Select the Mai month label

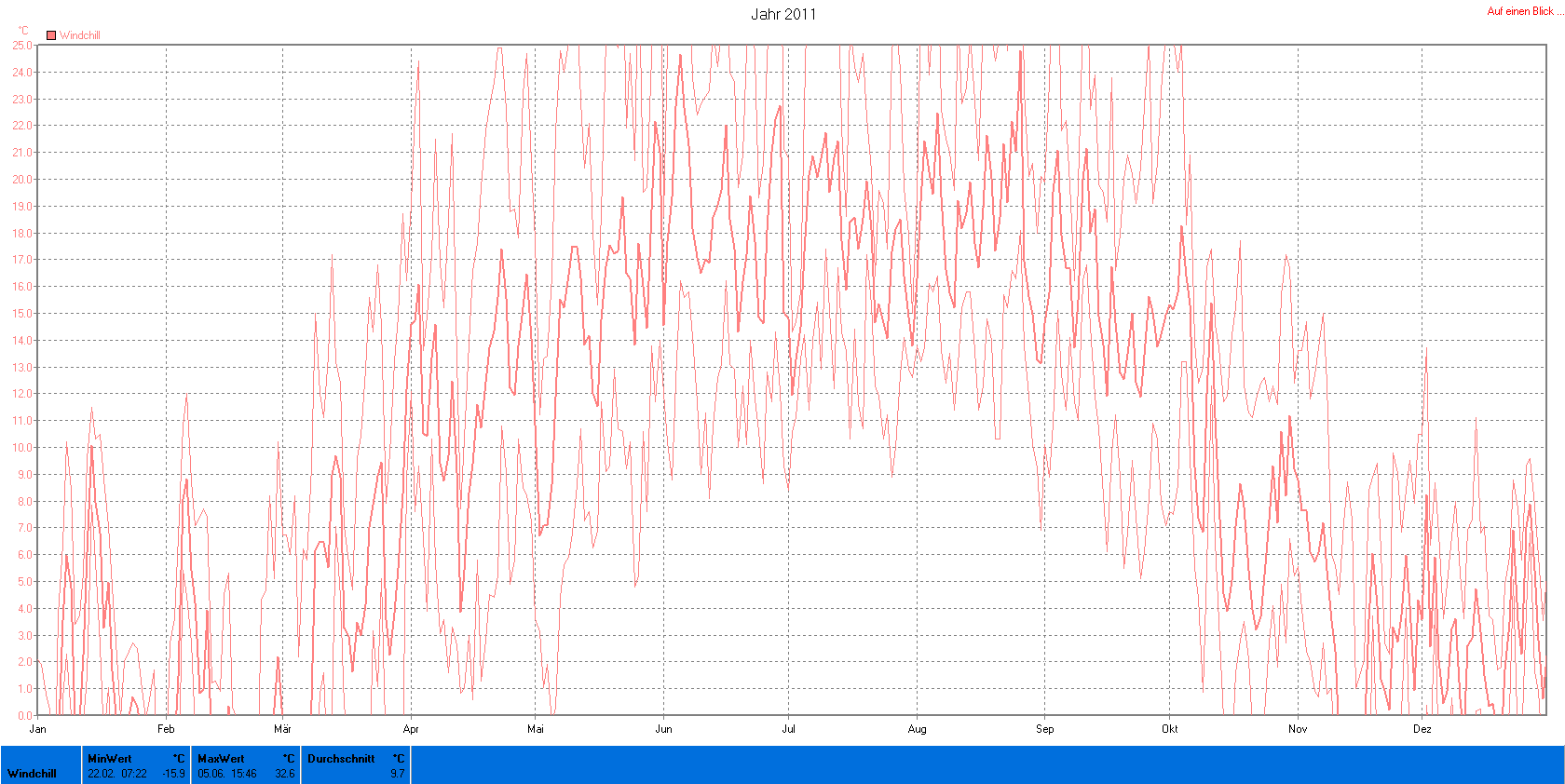coord(536,729)
